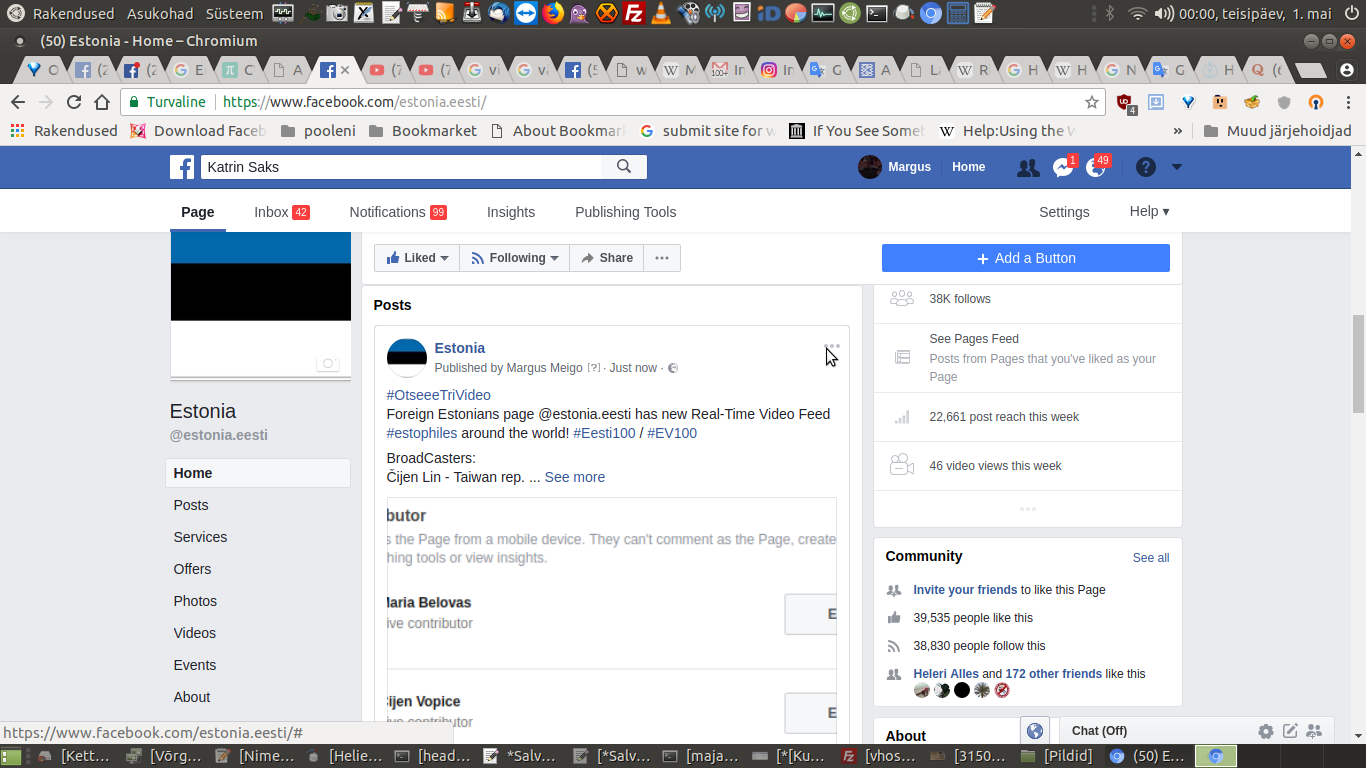Open VLC from top panel

(x=660, y=13)
